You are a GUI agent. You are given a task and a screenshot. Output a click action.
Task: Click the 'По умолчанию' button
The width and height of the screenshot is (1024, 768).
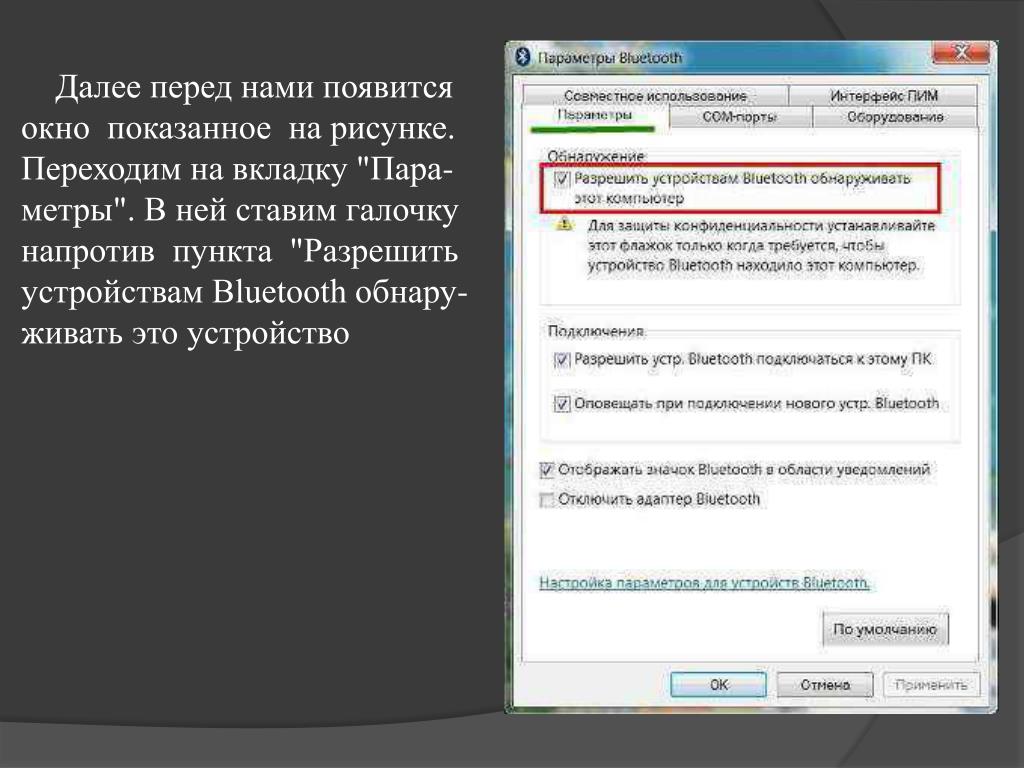click(x=885, y=630)
